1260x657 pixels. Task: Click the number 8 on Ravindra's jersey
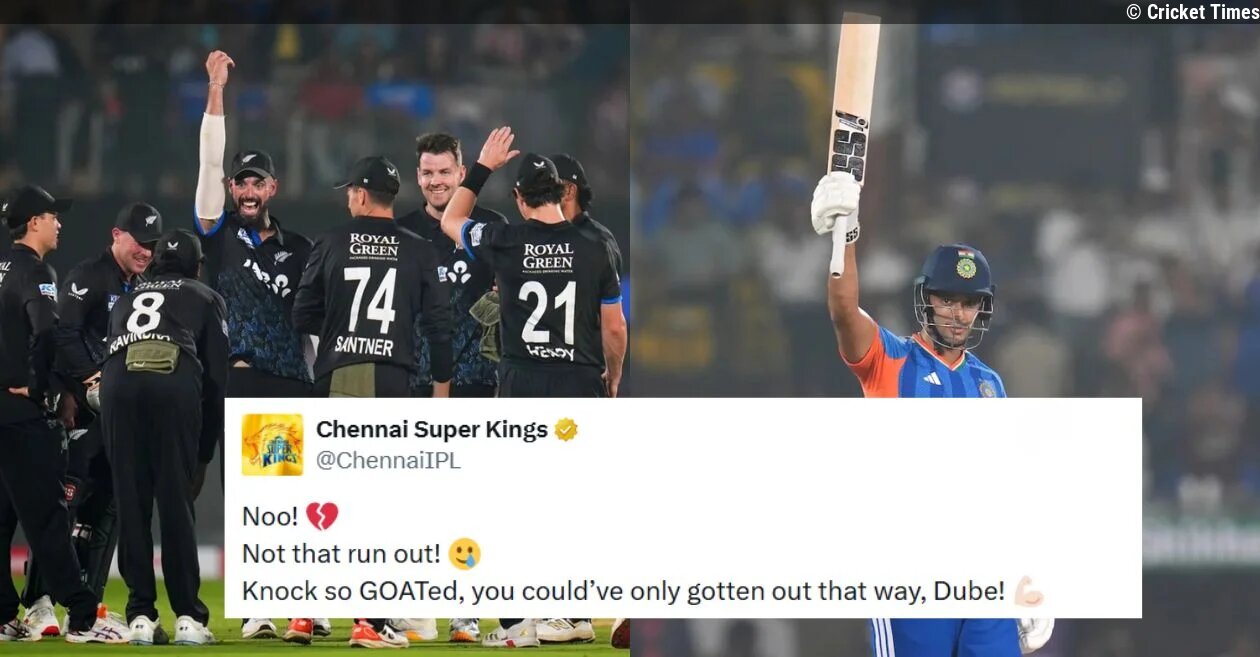point(145,313)
